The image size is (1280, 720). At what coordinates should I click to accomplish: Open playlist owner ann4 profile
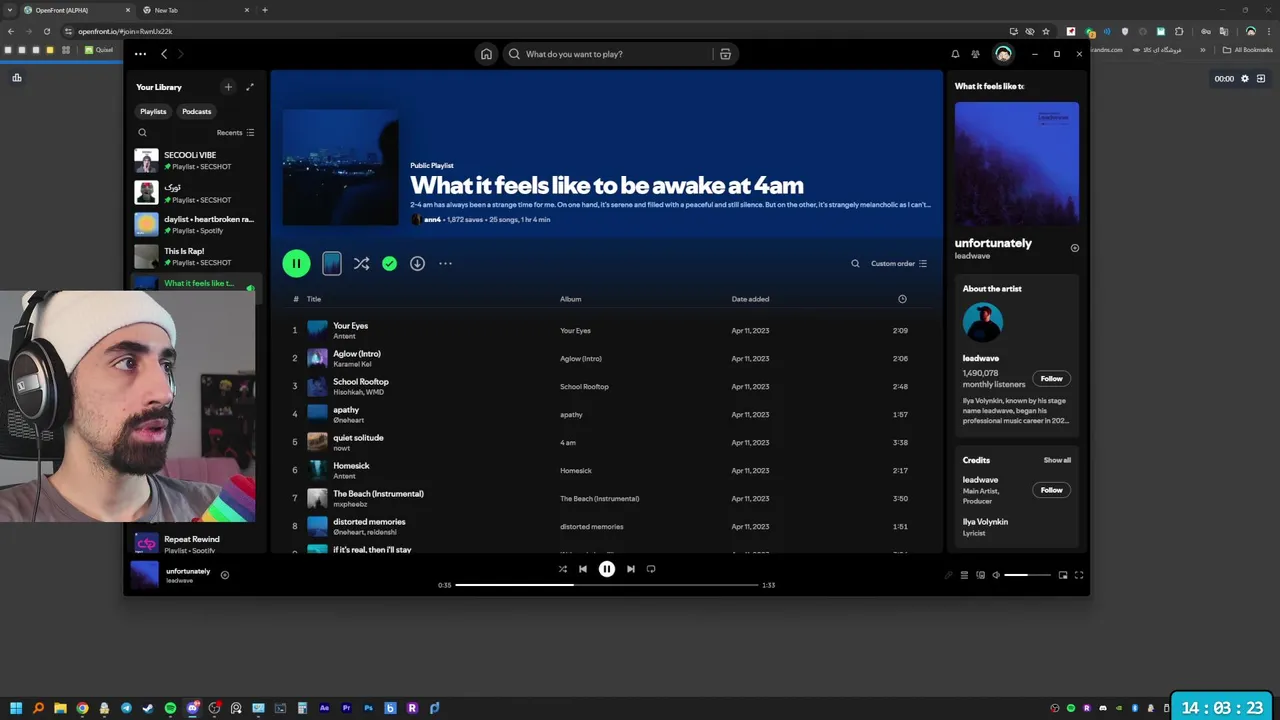[x=432, y=219]
